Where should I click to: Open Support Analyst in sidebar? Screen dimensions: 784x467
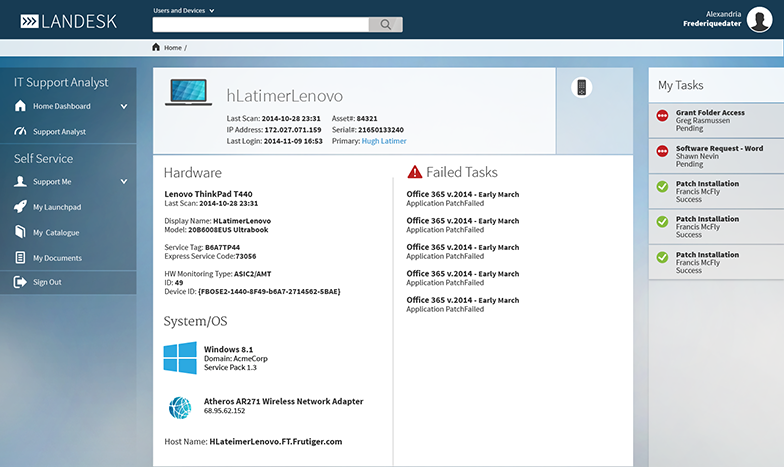point(59,132)
